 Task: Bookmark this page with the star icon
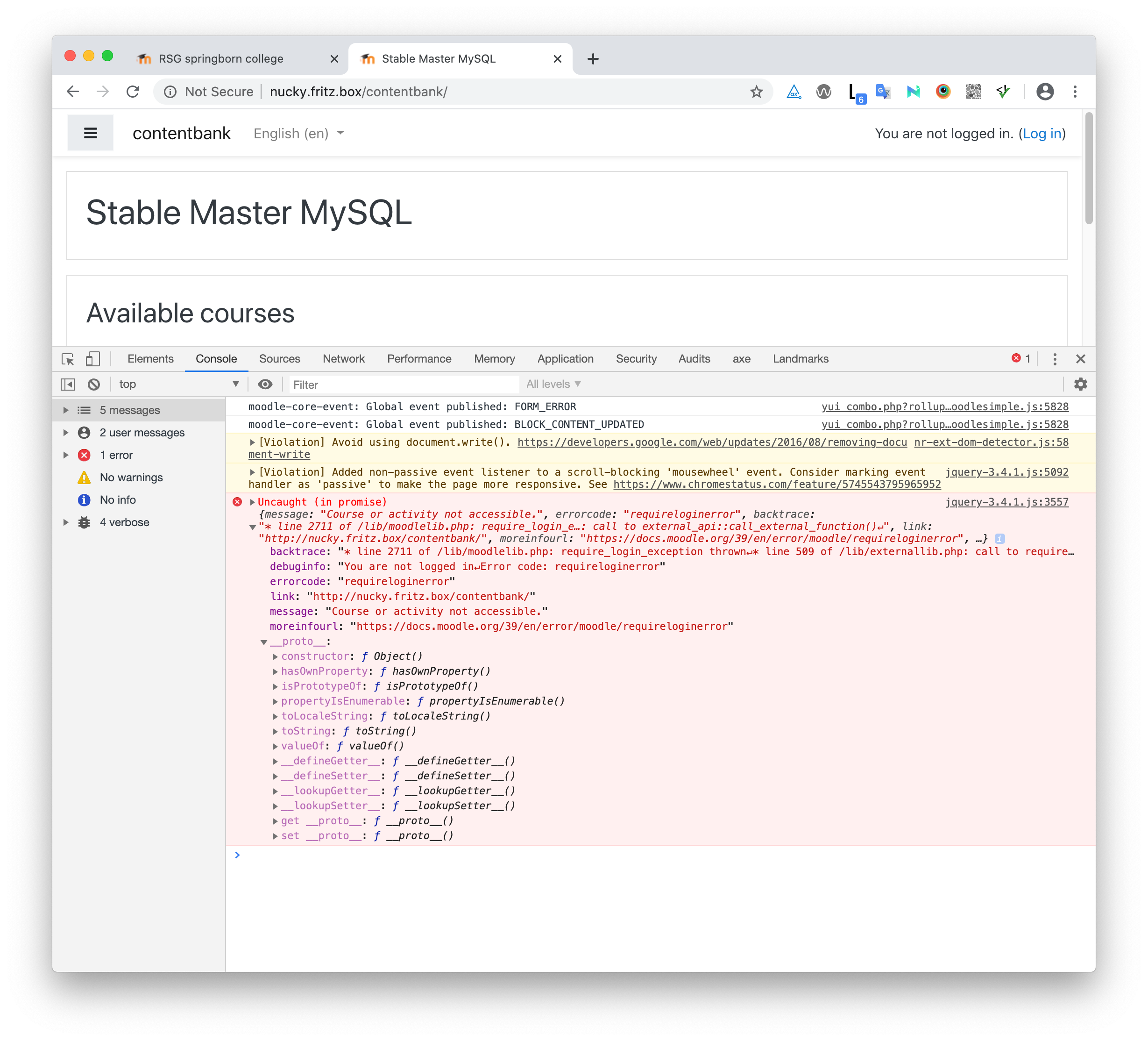756,92
